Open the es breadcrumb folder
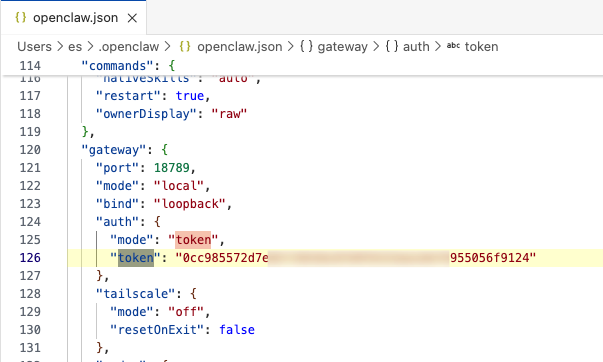Image resolution: width=603 pixels, height=362 pixels. point(75,47)
